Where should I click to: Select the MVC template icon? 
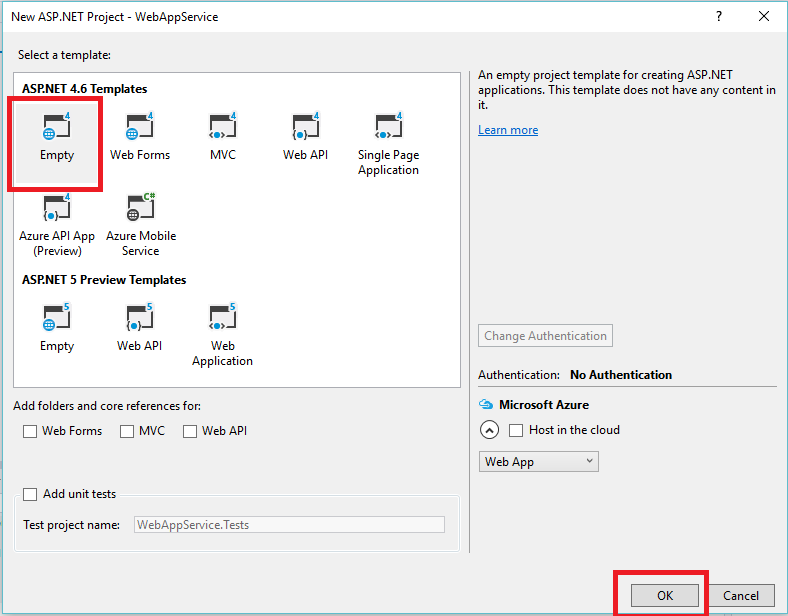pos(222,129)
